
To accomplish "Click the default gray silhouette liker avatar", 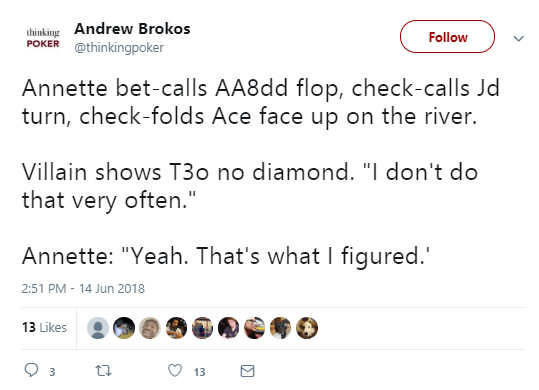I will (x=98, y=328).
